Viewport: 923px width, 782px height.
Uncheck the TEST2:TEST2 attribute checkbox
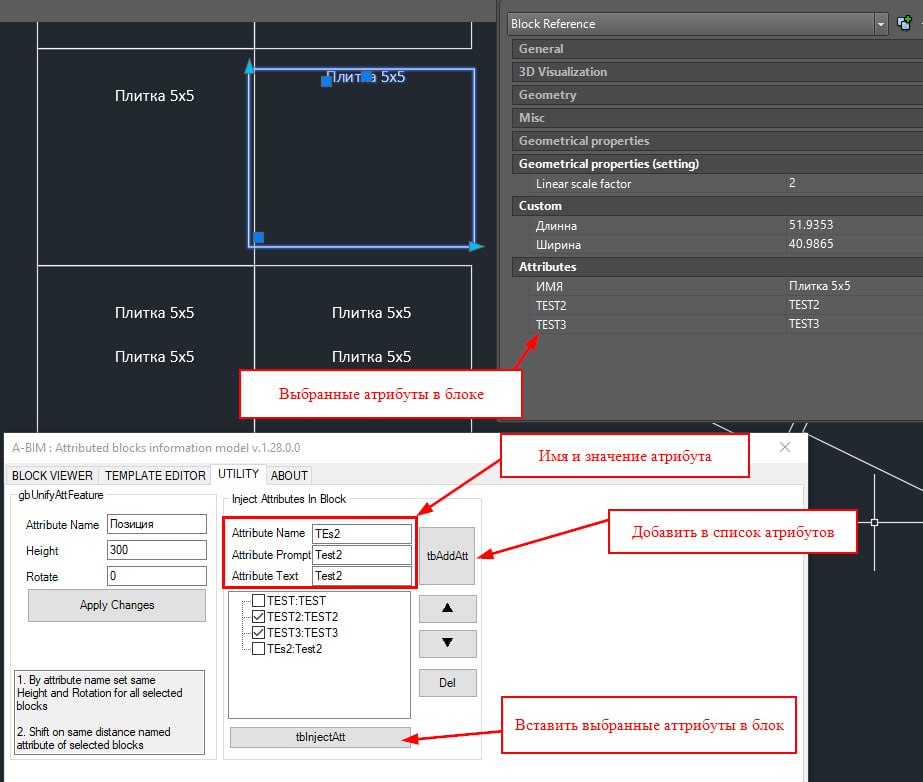click(259, 617)
